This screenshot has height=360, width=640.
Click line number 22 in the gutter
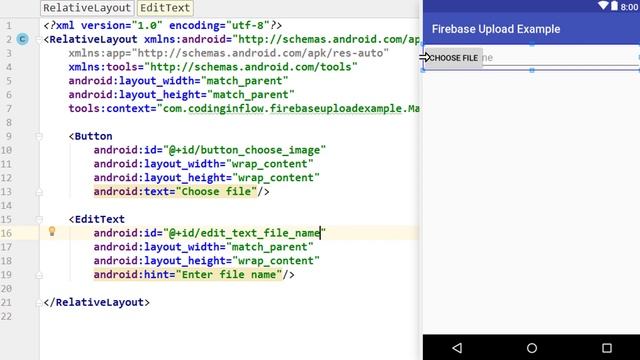(7, 316)
